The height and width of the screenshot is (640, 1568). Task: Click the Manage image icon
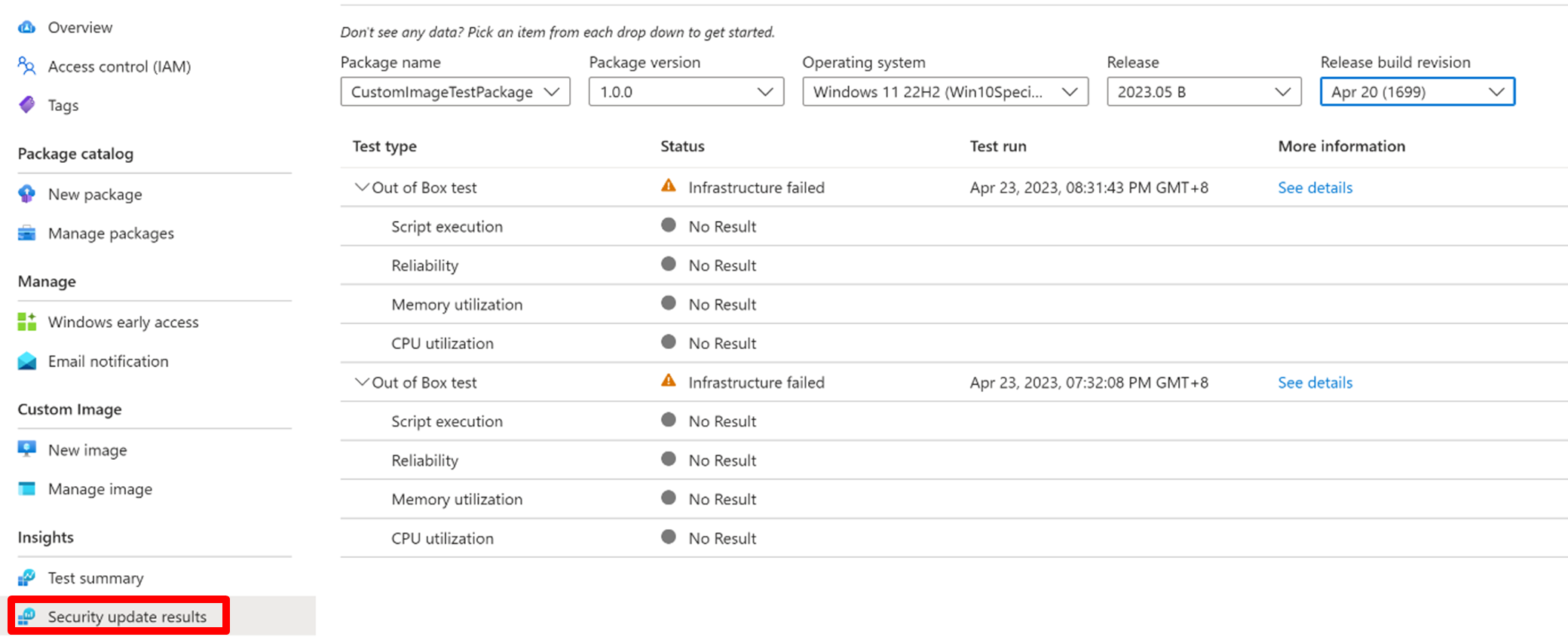pos(27,488)
